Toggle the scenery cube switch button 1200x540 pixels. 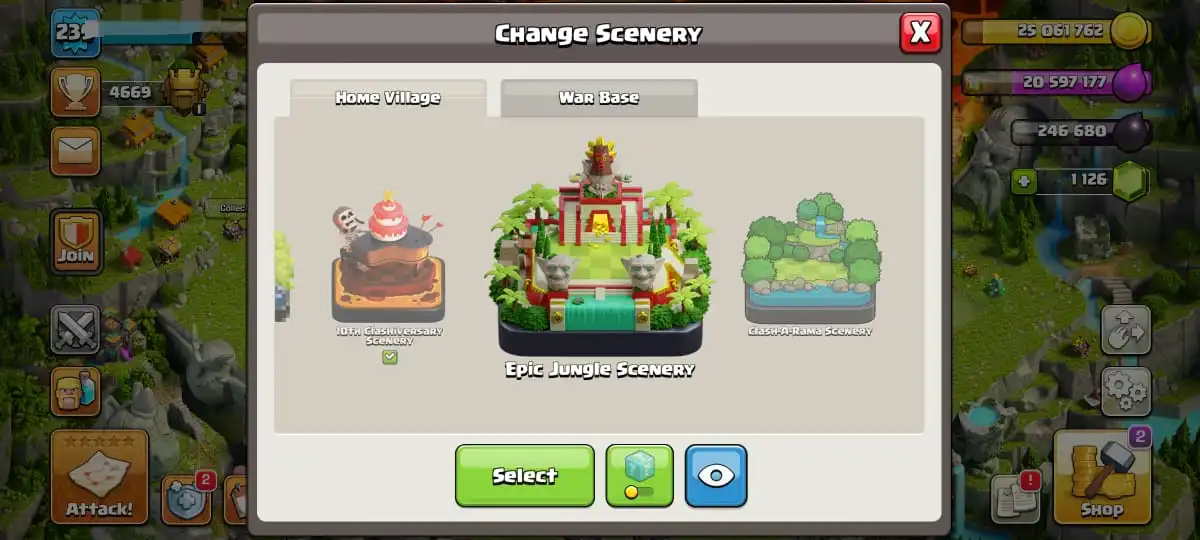click(639, 476)
